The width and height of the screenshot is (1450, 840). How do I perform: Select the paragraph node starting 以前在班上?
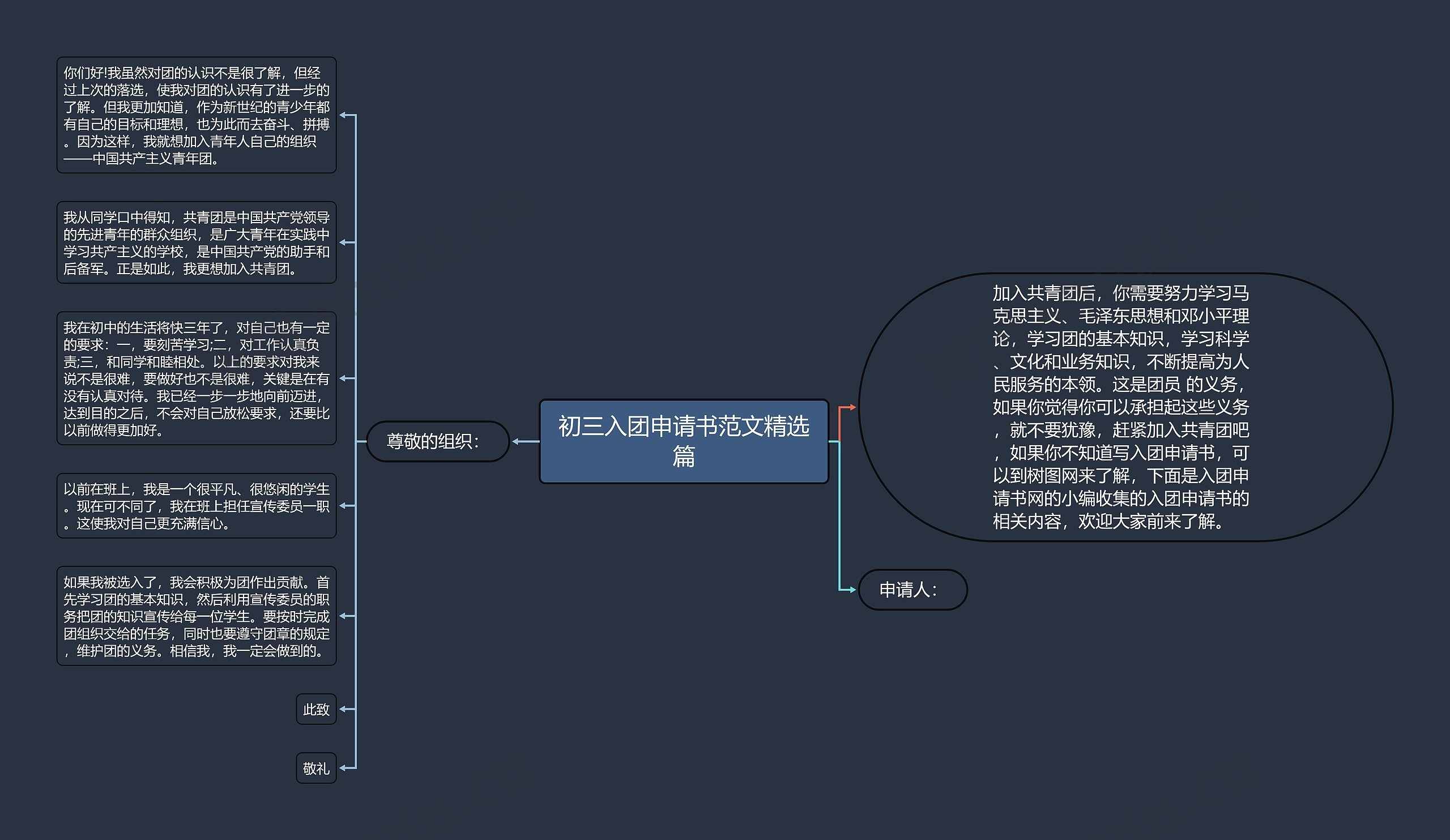[x=196, y=506]
